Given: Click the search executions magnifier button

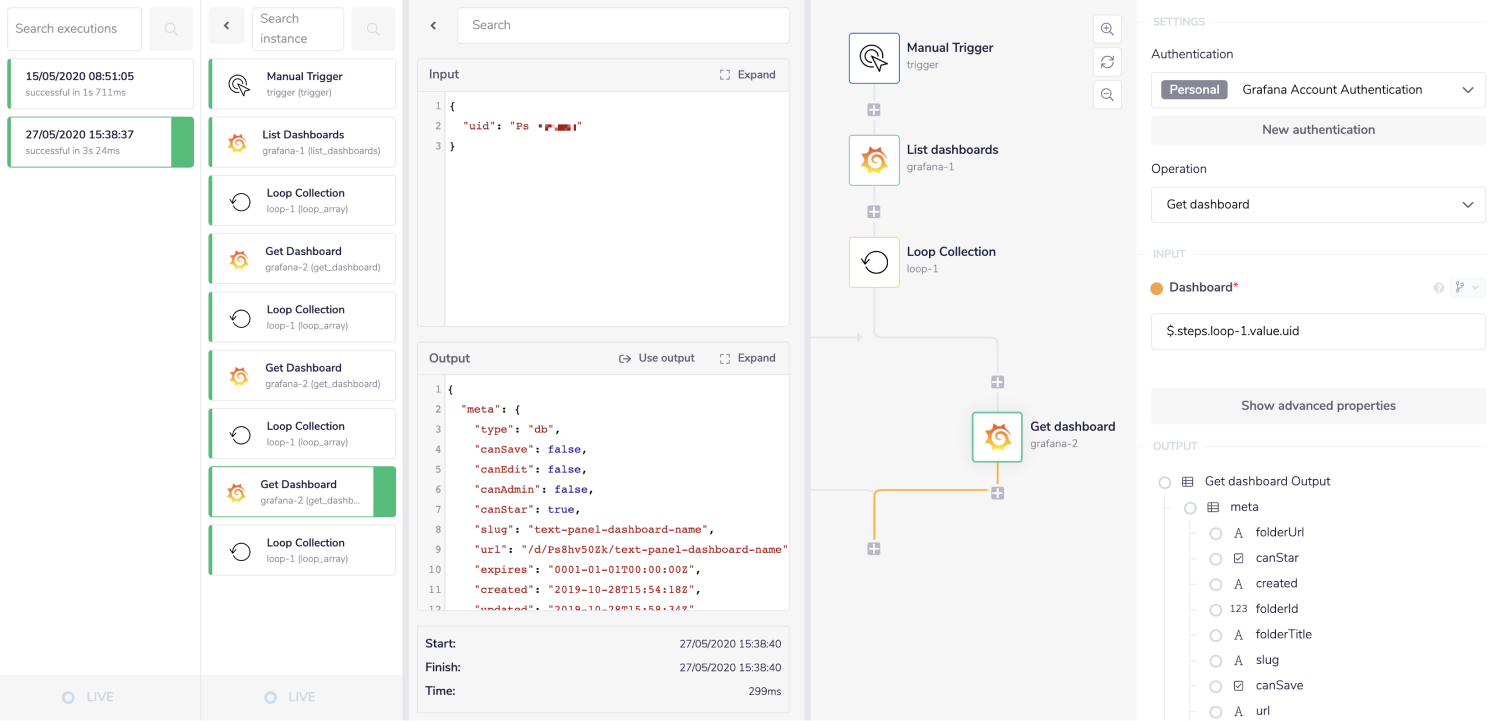Looking at the screenshot, I should 171,29.
